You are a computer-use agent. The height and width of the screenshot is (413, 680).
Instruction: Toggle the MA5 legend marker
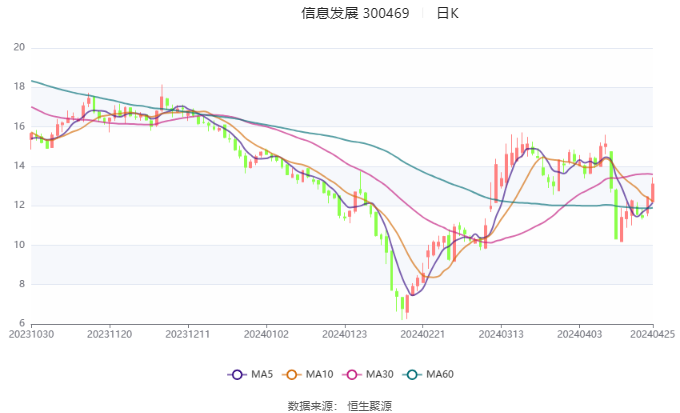click(x=237, y=375)
